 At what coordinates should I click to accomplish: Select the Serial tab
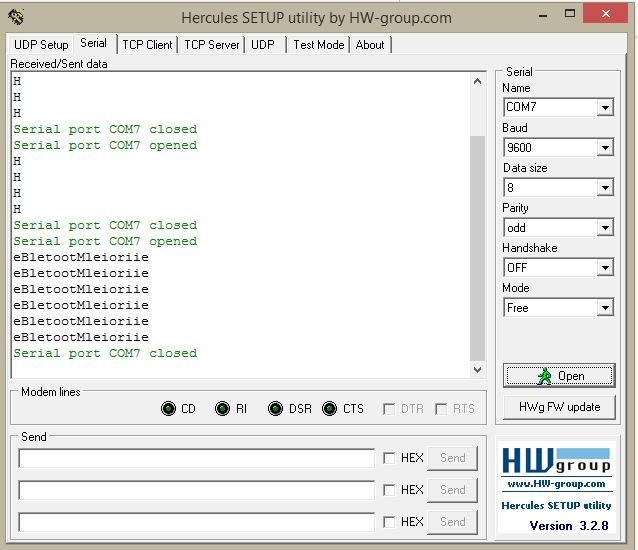click(x=94, y=43)
